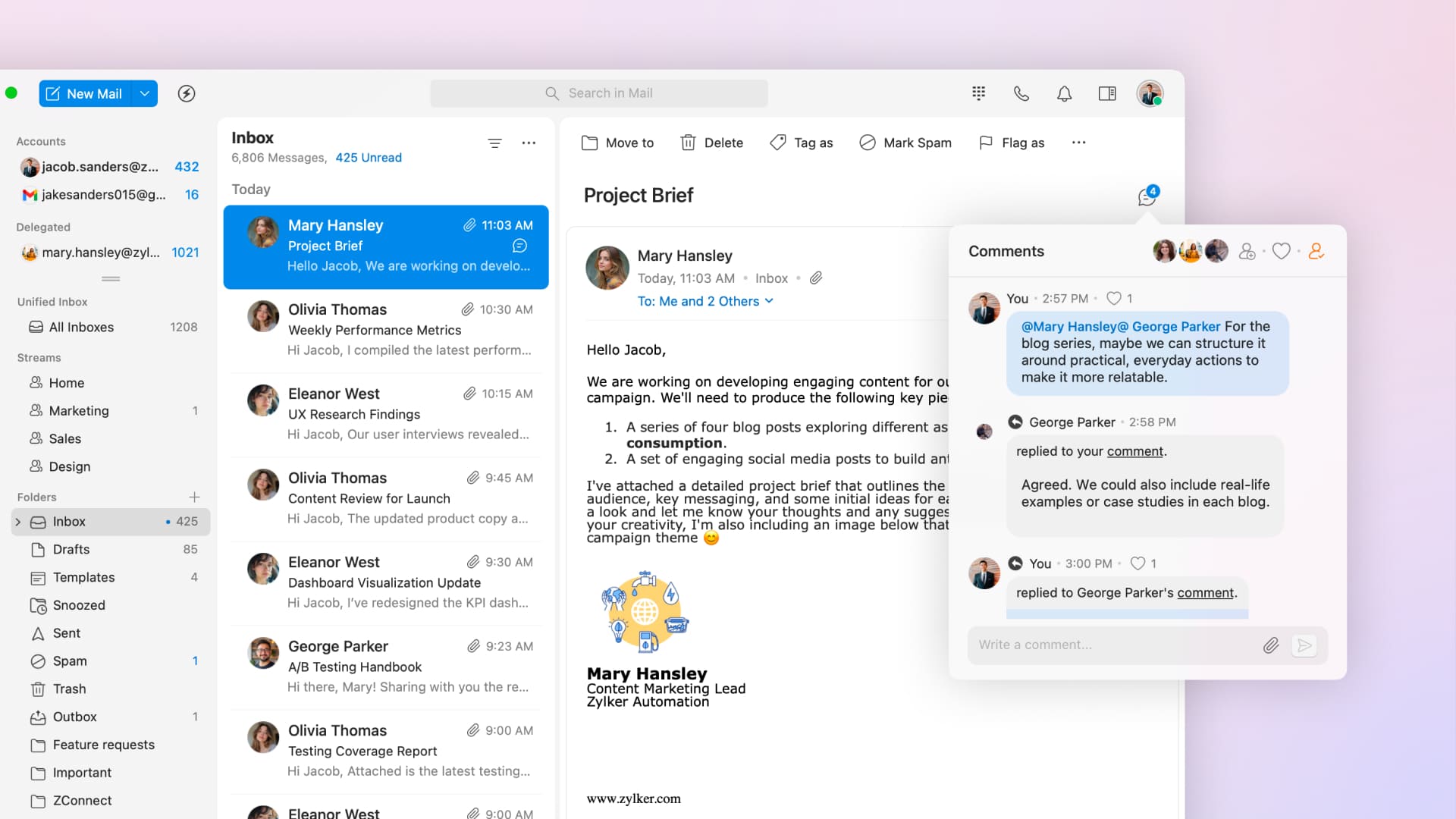This screenshot has height=819, width=1456.
Task: Expand the Inbox folder tree arrow
Action: pyautogui.click(x=18, y=522)
